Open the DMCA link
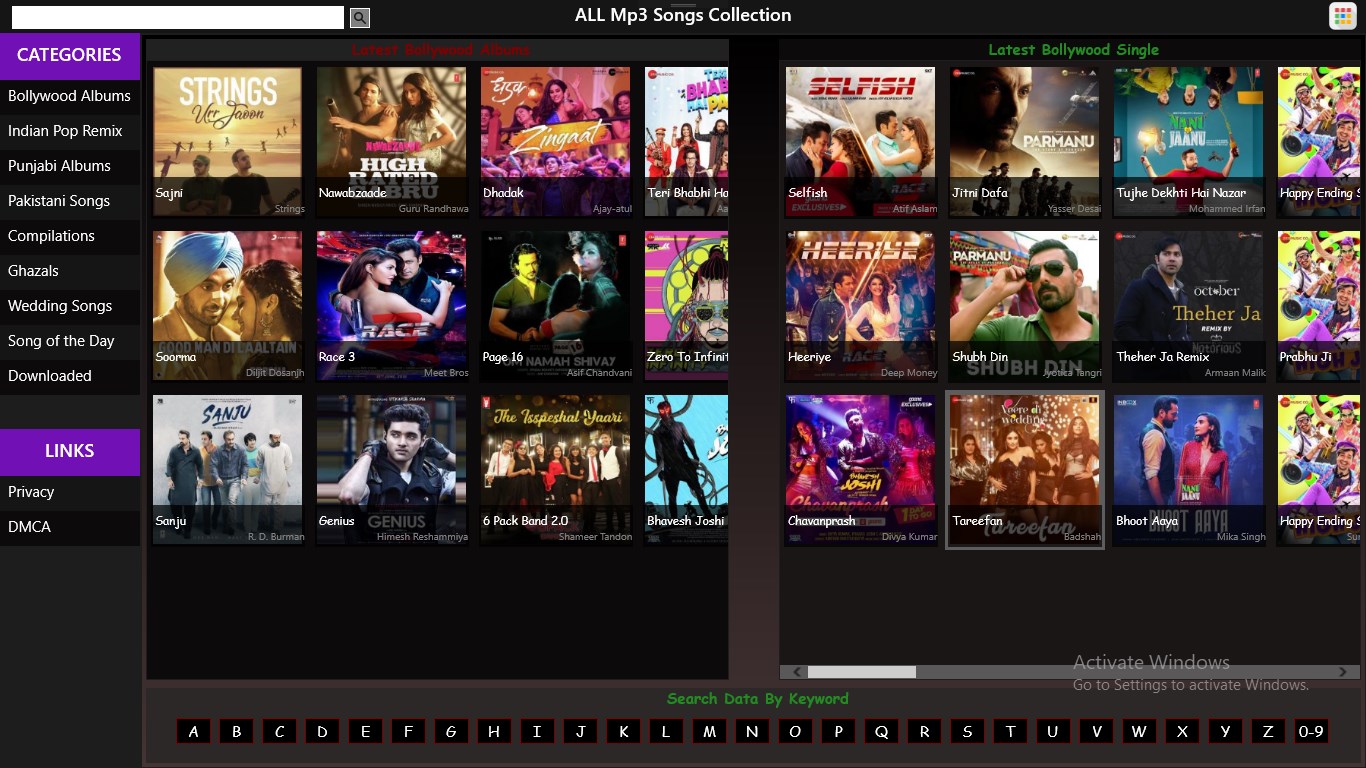This screenshot has height=768, width=1366. click(70, 527)
